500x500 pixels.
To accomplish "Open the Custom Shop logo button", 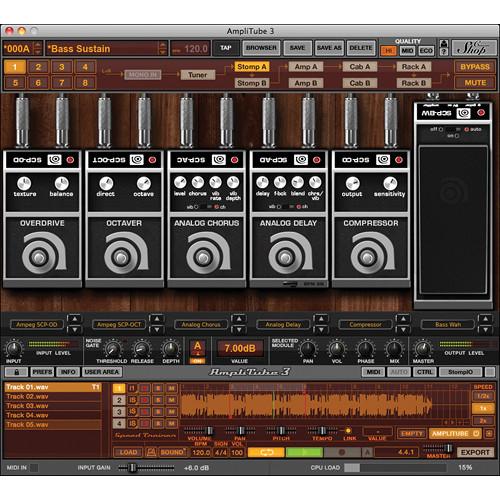I will (473, 48).
